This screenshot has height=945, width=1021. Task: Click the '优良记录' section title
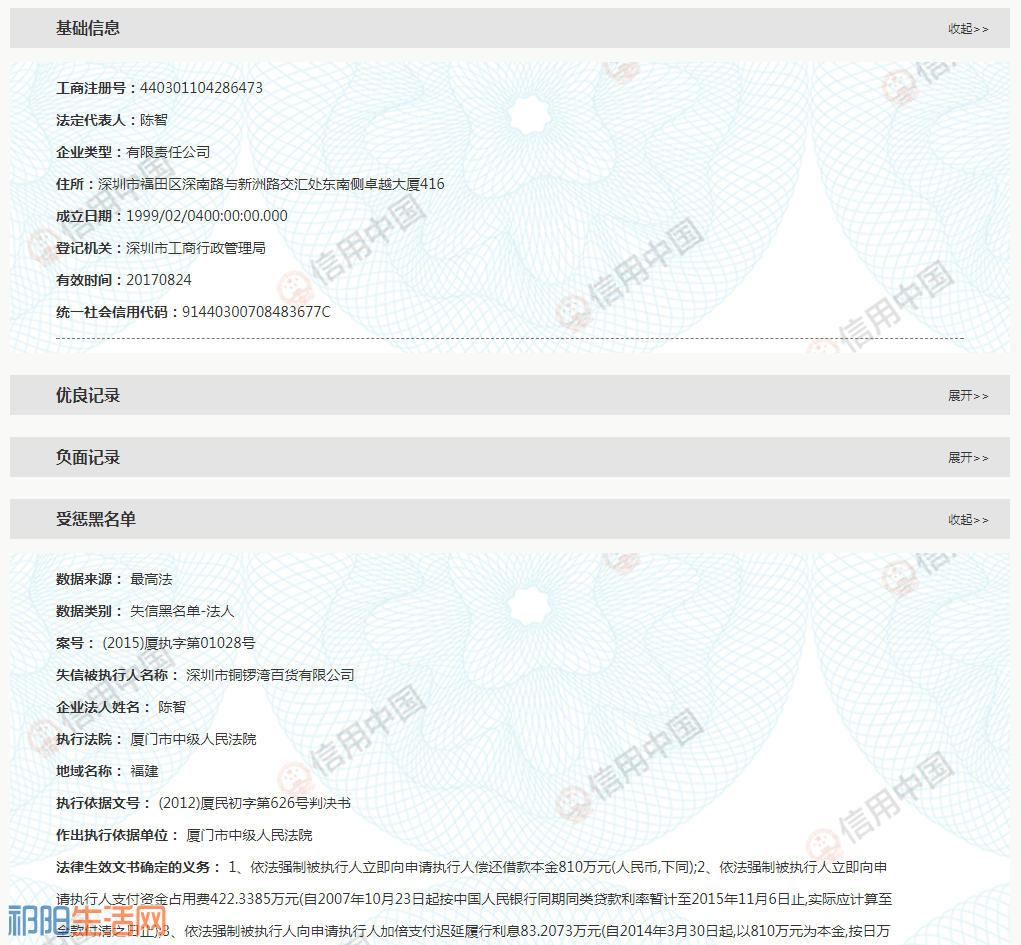tap(88, 395)
